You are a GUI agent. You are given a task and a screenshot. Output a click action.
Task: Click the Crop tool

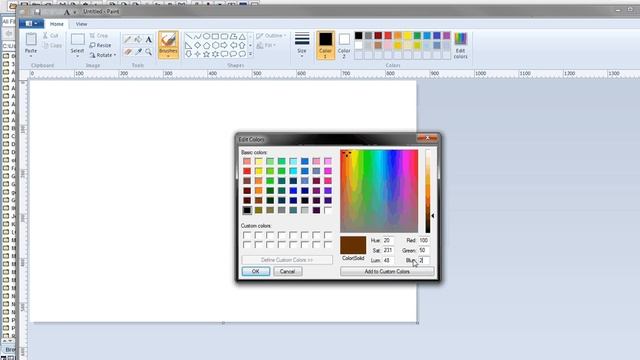pos(99,36)
